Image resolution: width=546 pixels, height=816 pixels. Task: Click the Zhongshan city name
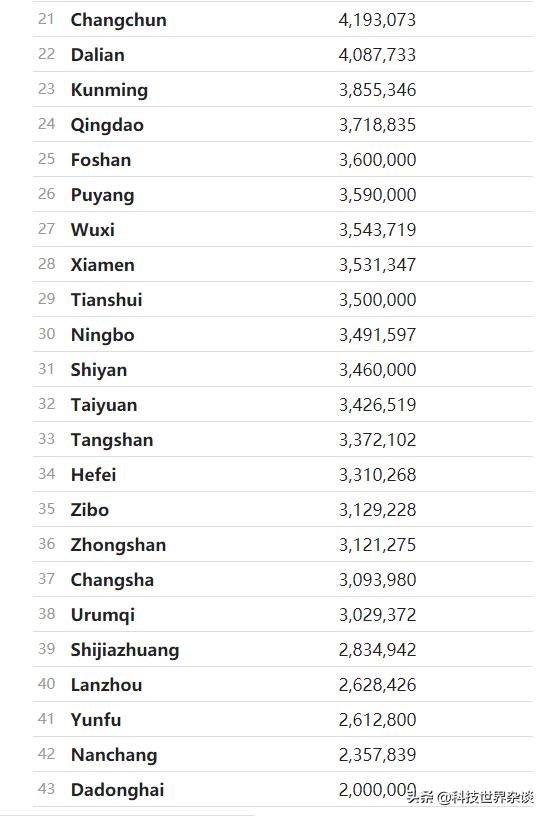click(119, 545)
